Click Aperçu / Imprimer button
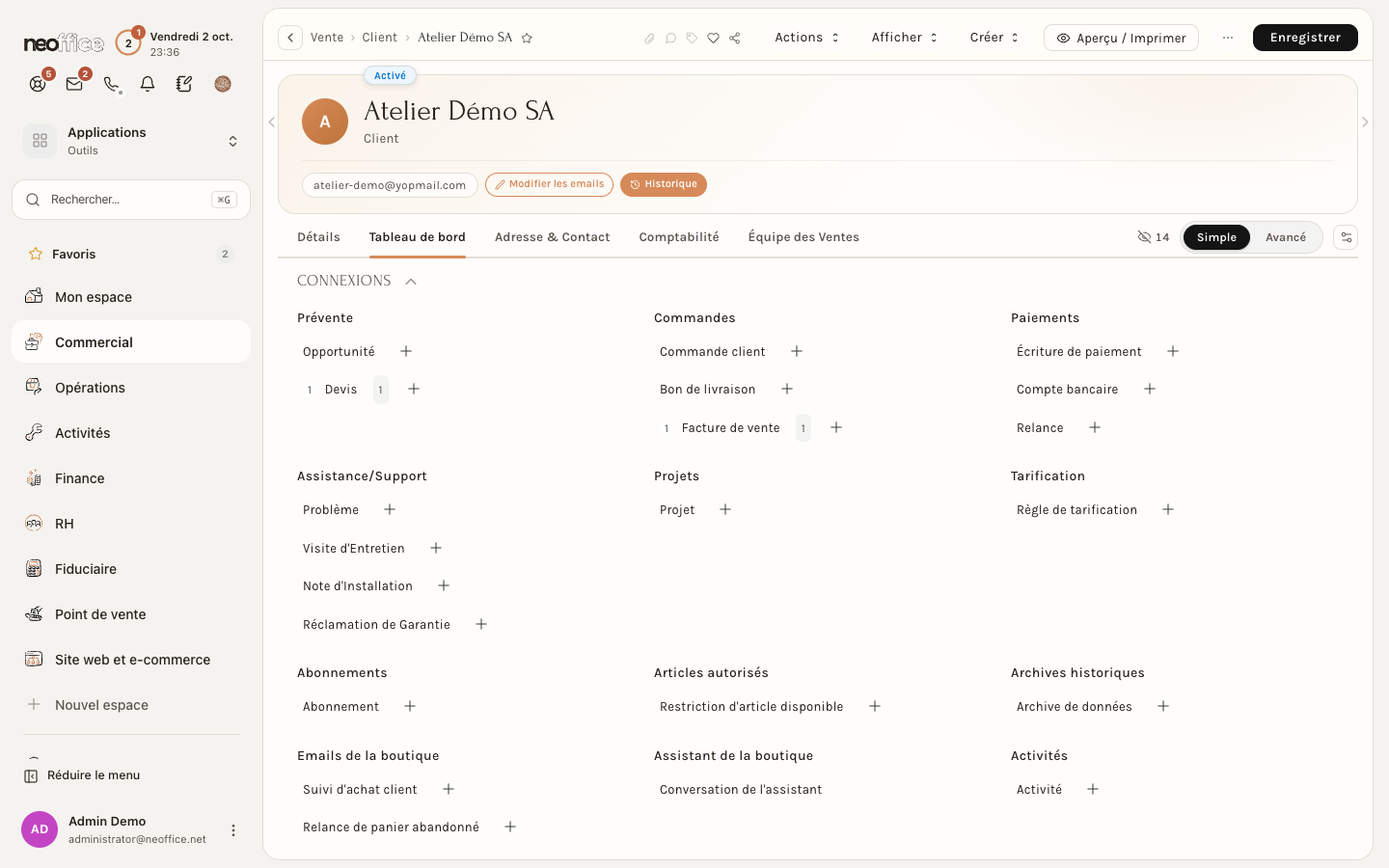Viewport: 1389px width, 868px height. tap(1121, 38)
